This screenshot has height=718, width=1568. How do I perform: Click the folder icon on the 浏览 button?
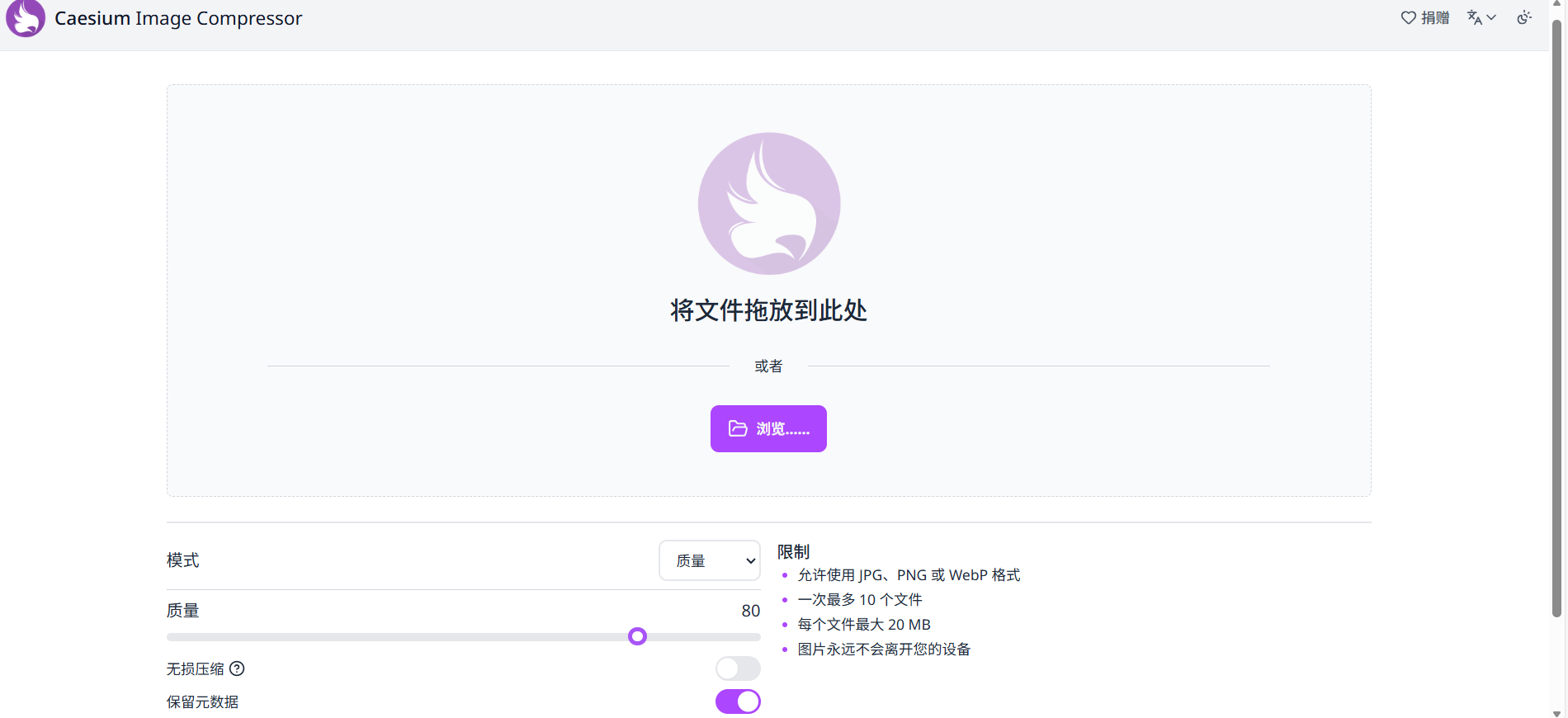(738, 428)
